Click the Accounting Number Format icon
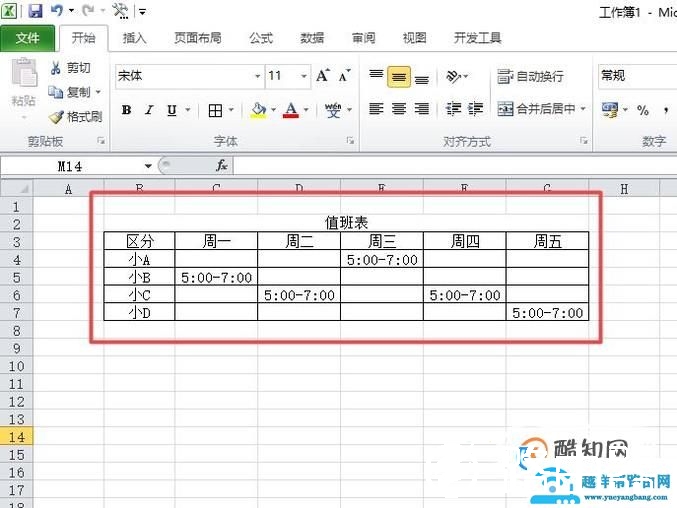Image resolution: width=677 pixels, height=508 pixels. pyautogui.click(x=610, y=110)
